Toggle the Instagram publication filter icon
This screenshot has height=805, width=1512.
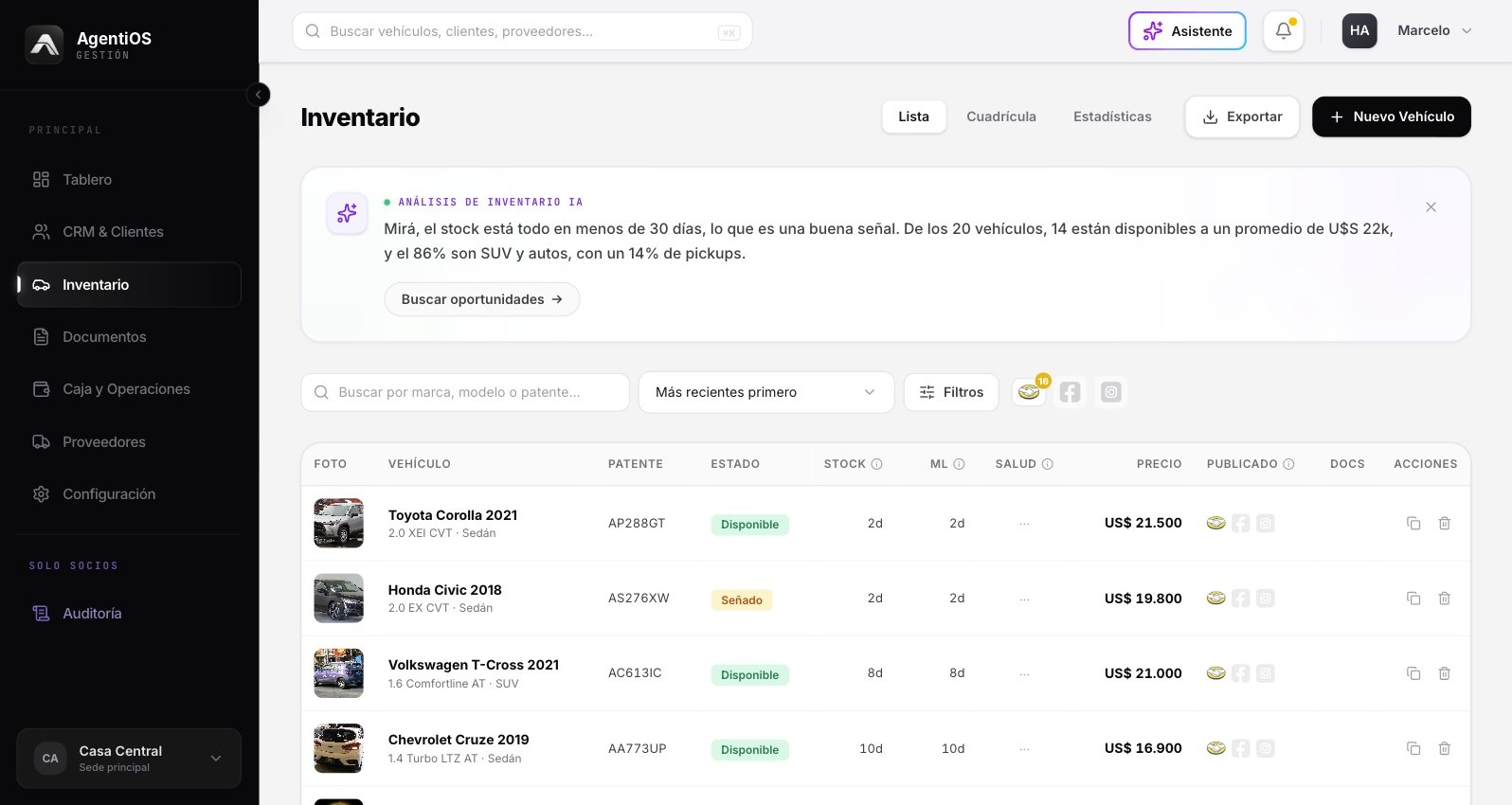[1111, 392]
